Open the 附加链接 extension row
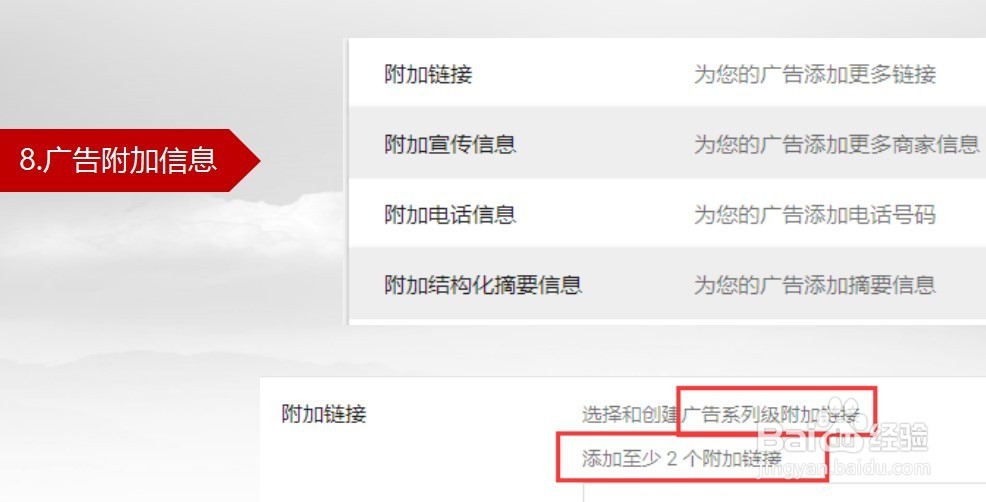This screenshot has width=986, height=502. tap(667, 72)
